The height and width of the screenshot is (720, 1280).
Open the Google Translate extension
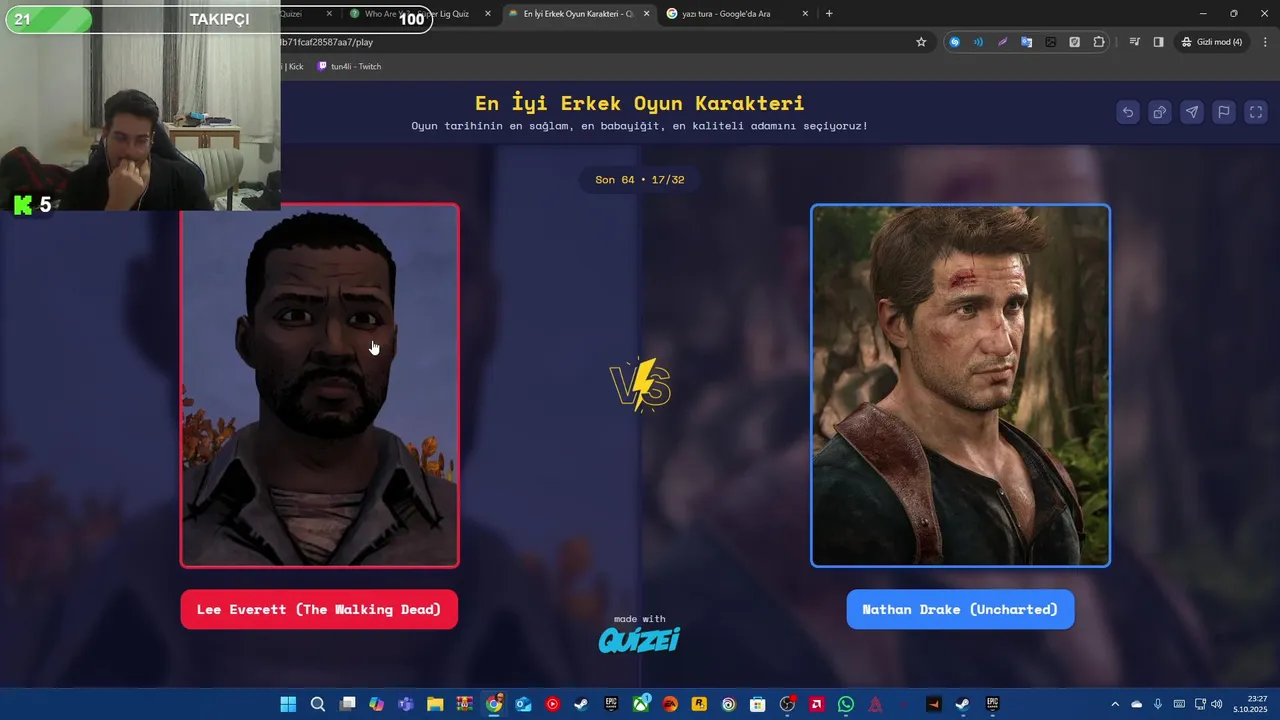tap(1026, 42)
